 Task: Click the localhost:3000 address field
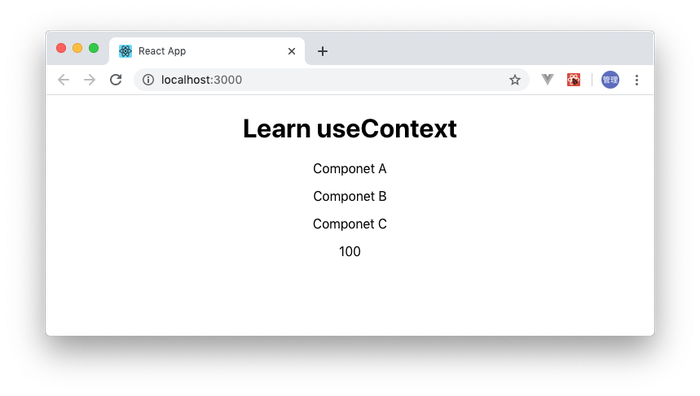click(x=331, y=80)
